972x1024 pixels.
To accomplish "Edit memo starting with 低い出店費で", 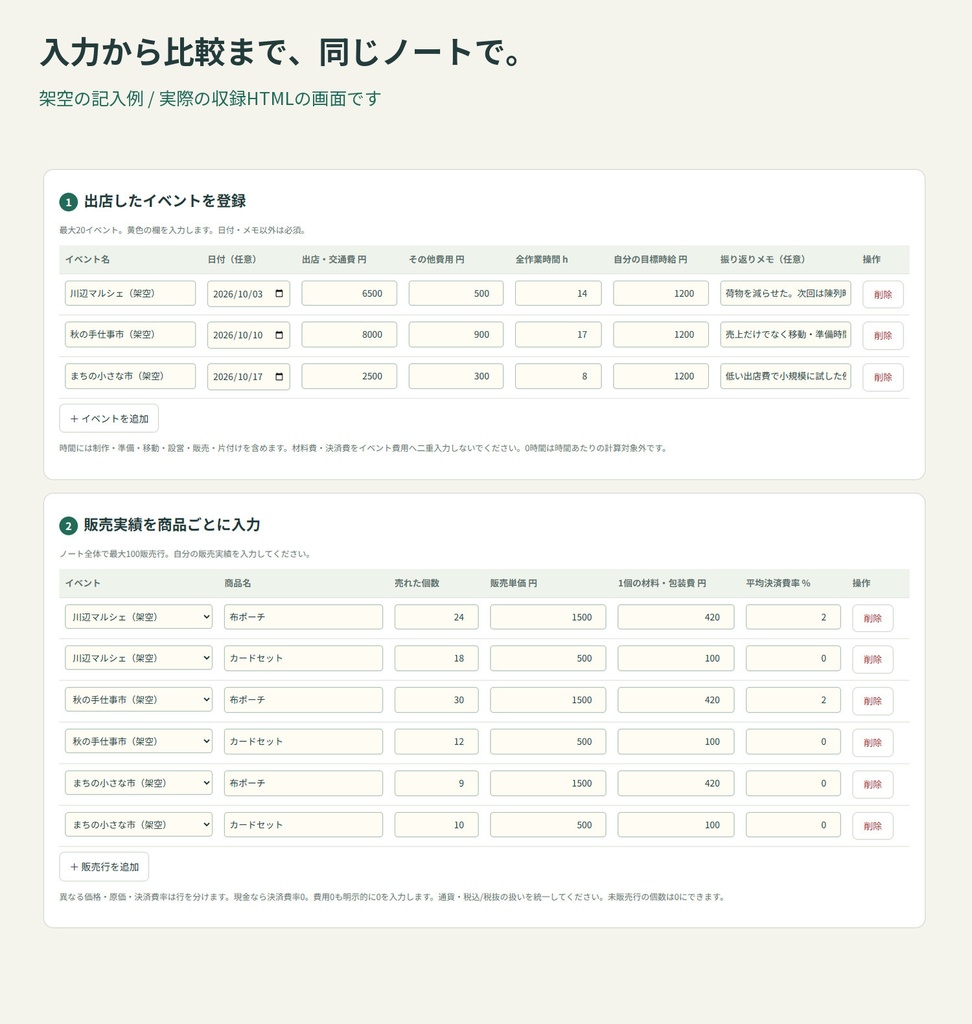I will click(x=785, y=376).
